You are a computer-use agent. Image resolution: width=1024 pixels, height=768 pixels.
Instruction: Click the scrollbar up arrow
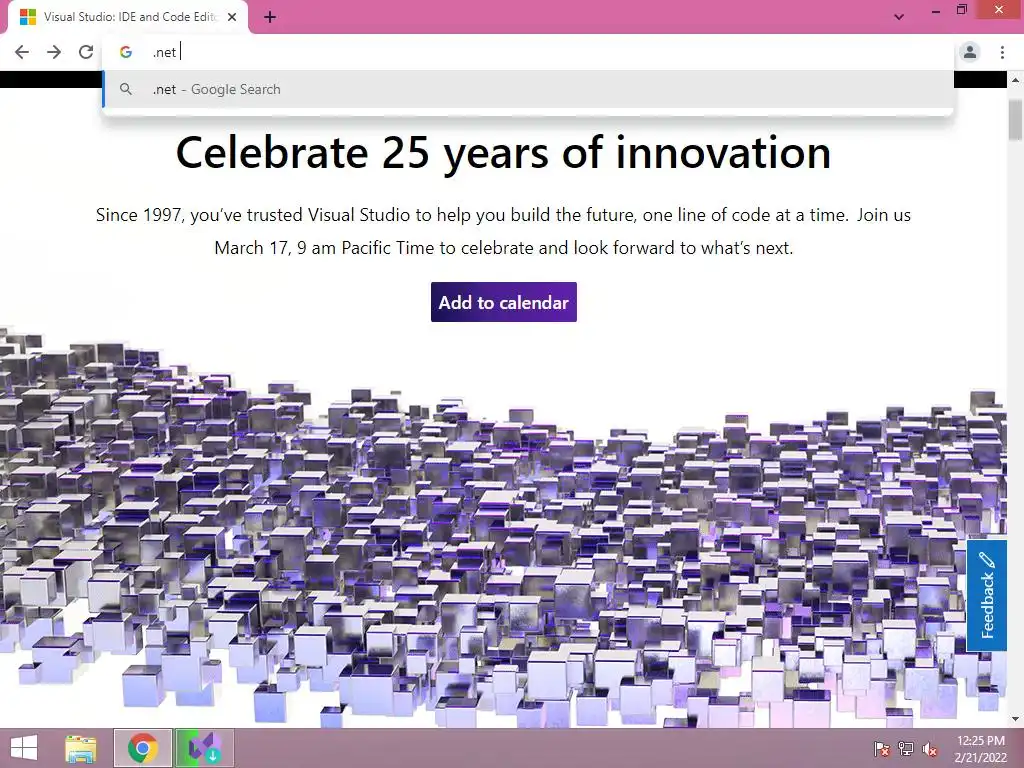click(x=1015, y=80)
